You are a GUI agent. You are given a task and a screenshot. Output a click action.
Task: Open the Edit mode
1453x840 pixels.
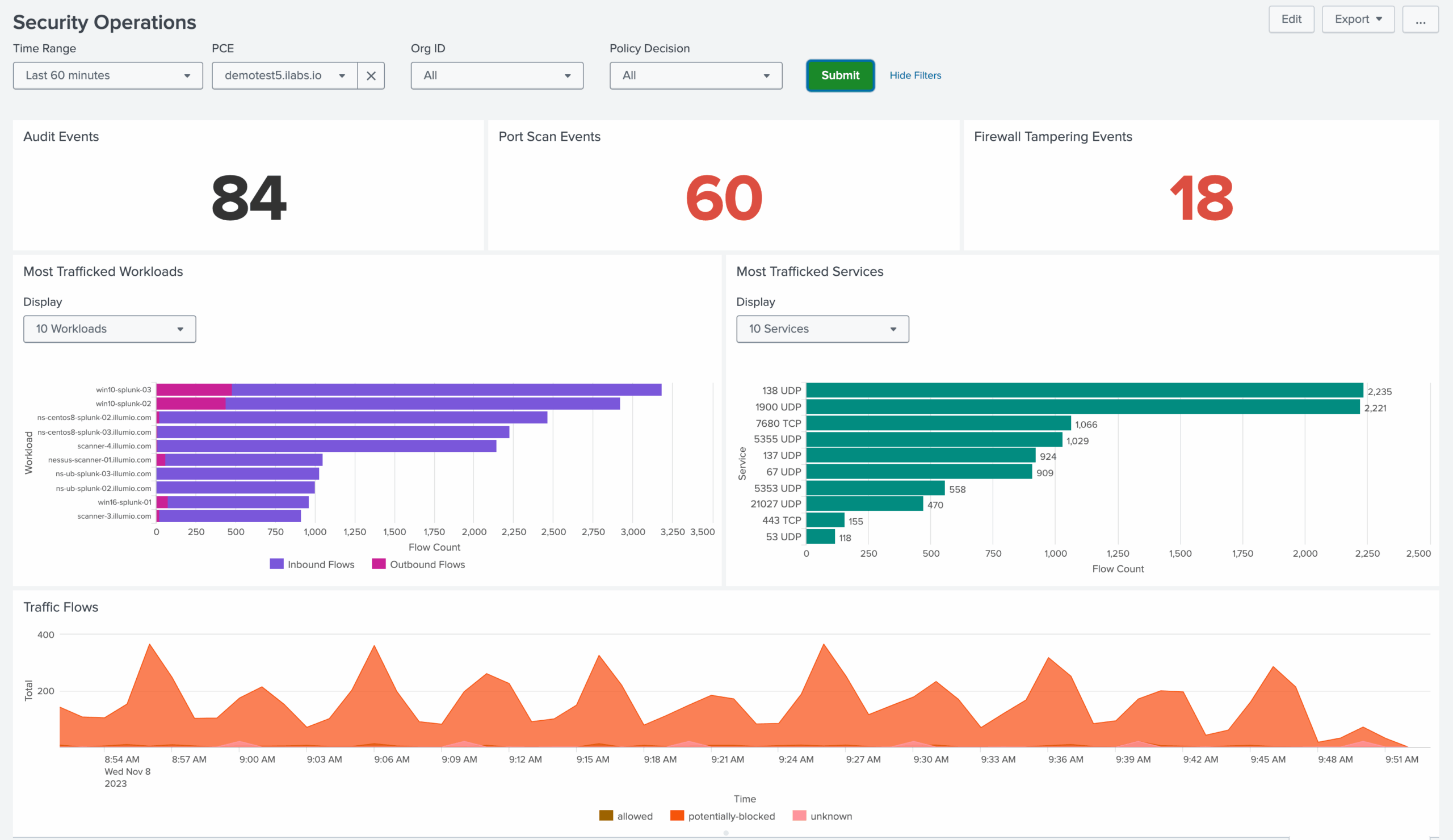[x=1291, y=19]
